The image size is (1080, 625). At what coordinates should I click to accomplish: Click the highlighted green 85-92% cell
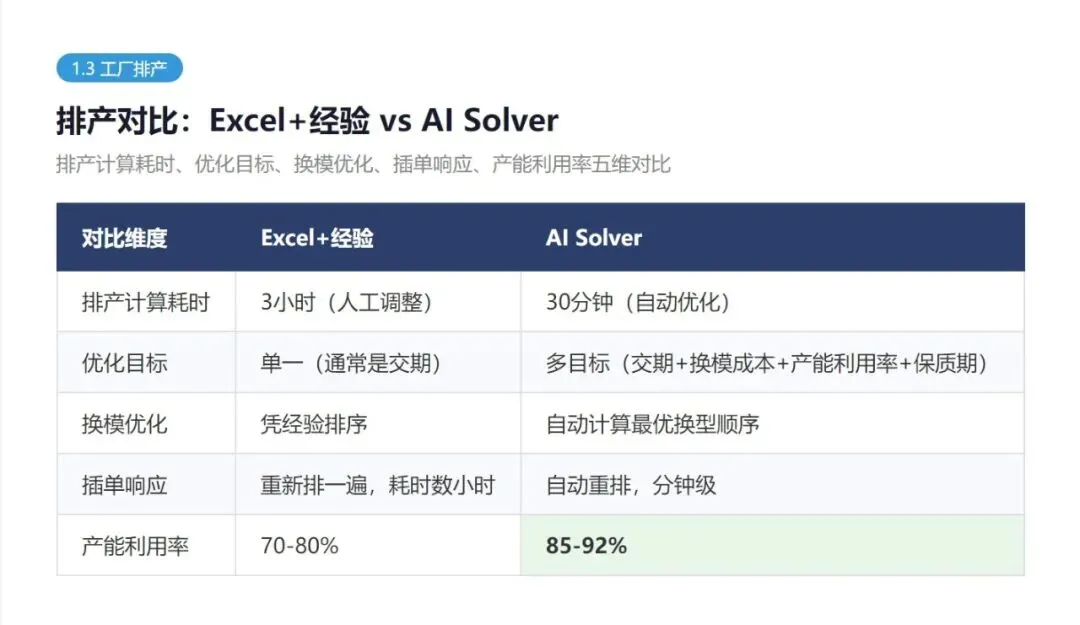point(772,545)
